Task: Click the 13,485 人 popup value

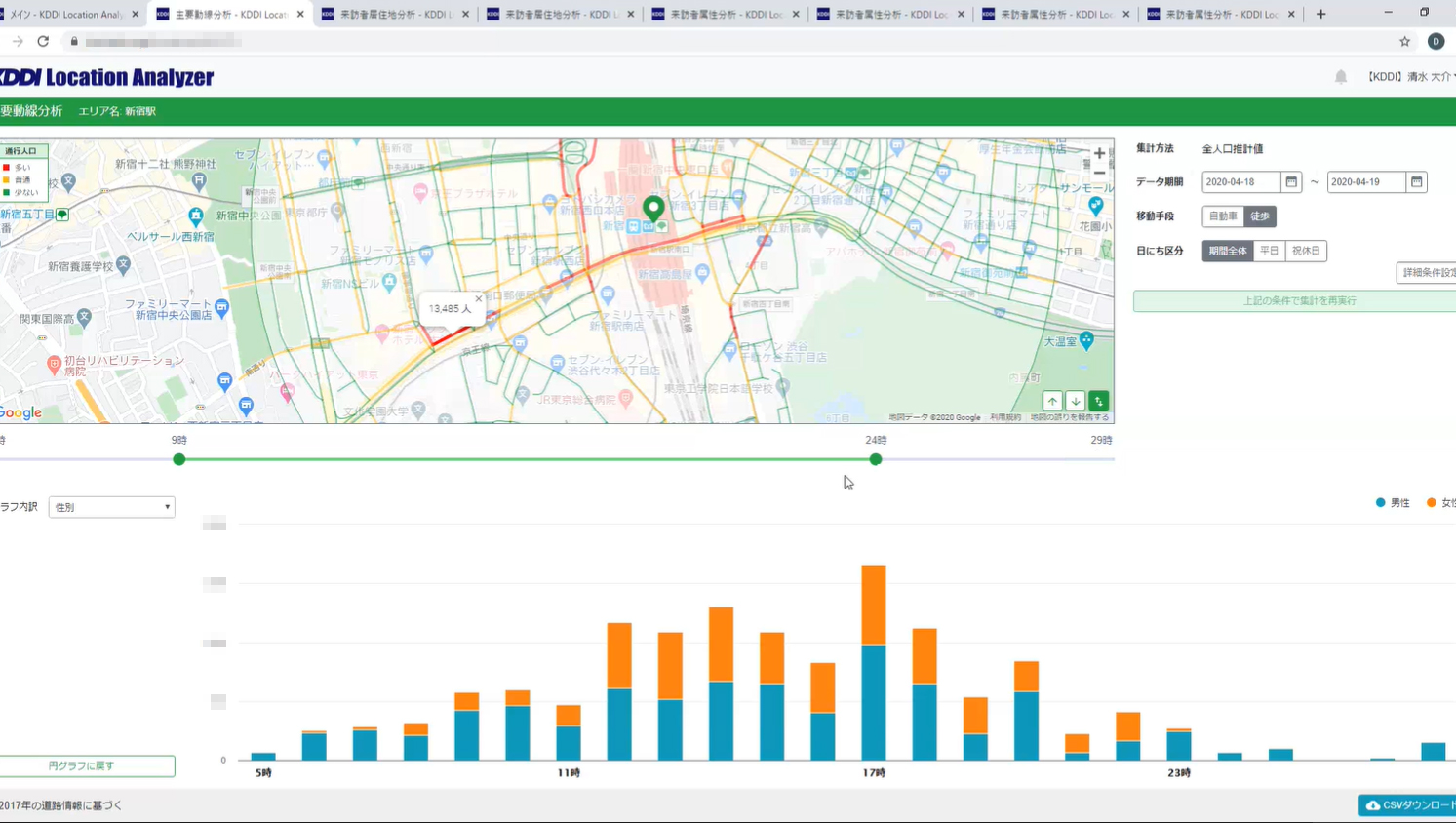Action: pyautogui.click(x=450, y=308)
